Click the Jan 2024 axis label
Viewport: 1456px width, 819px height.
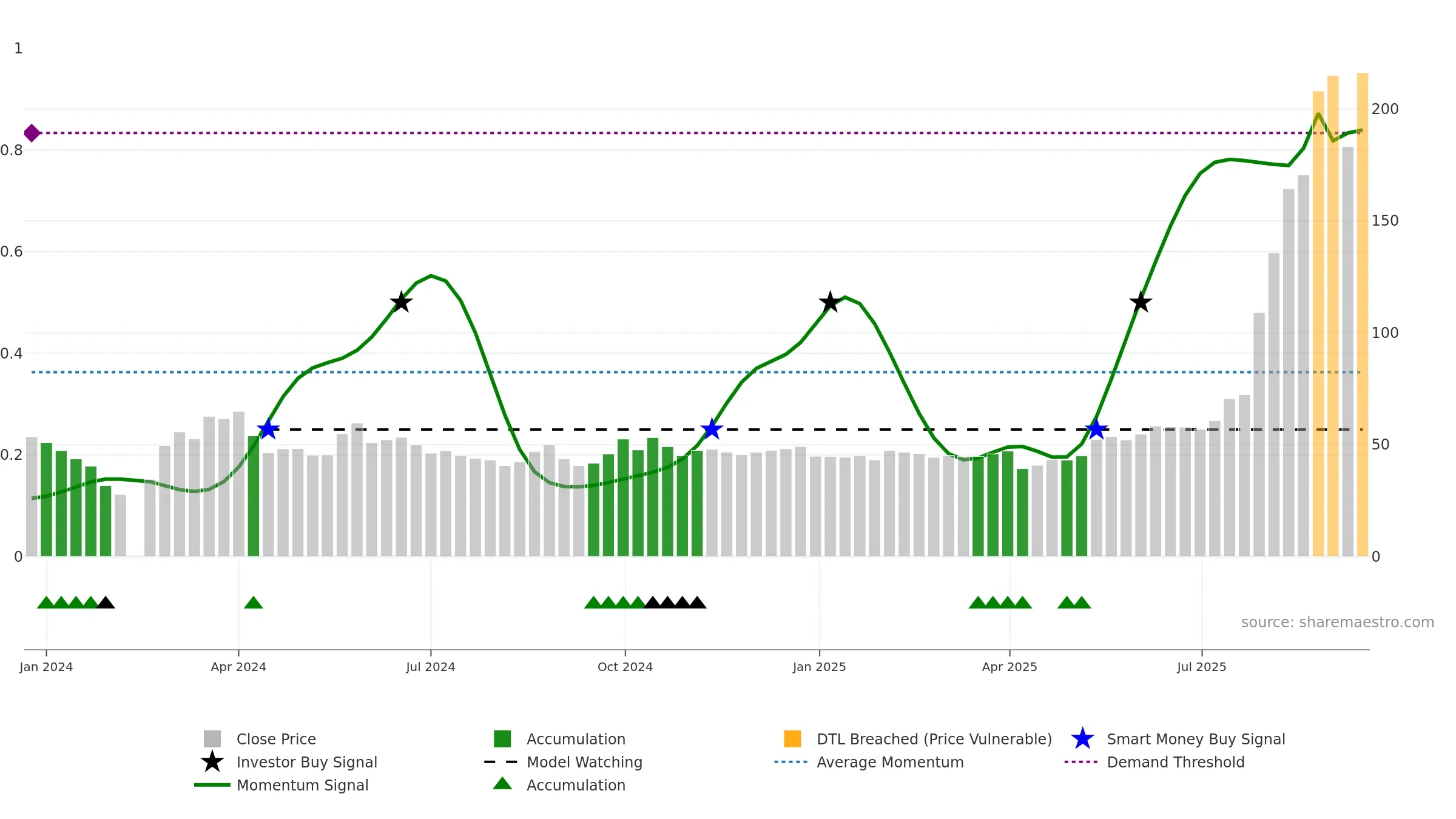pos(46,667)
